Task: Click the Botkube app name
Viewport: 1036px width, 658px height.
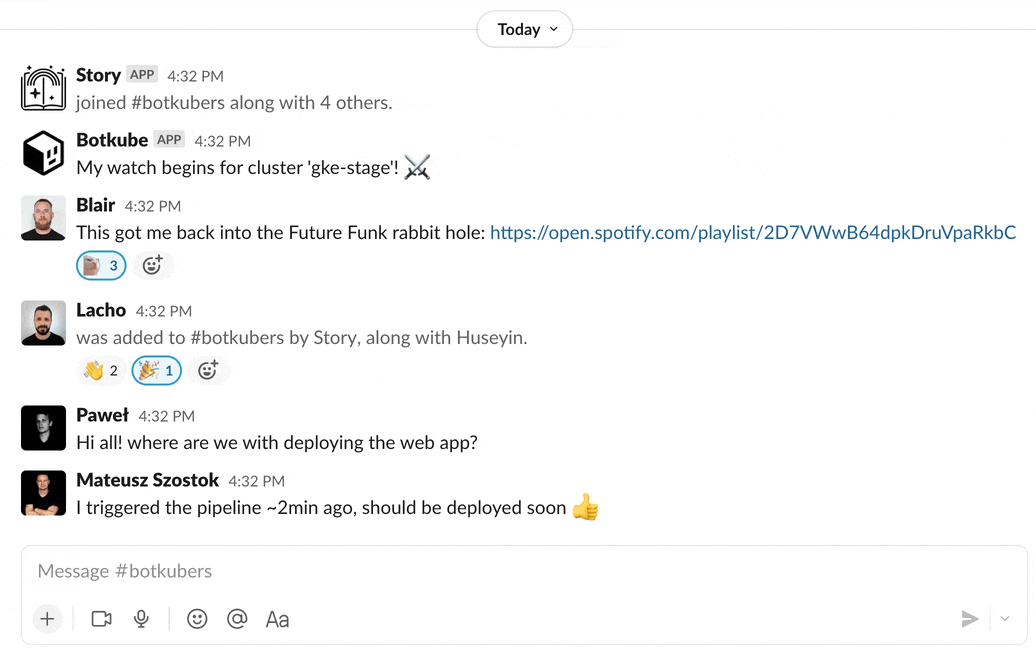Action: pos(112,140)
